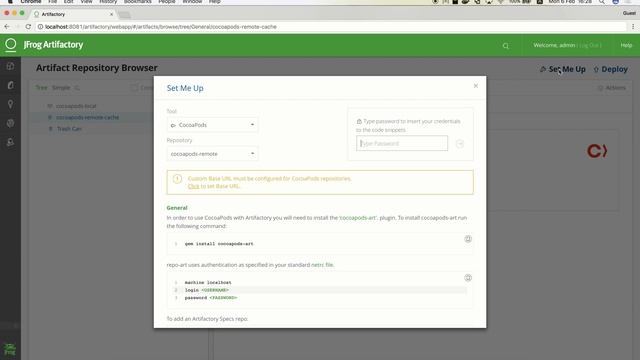Open the History menu in macOS bar
This screenshot has height=360, width=640.
[x=108, y=2]
